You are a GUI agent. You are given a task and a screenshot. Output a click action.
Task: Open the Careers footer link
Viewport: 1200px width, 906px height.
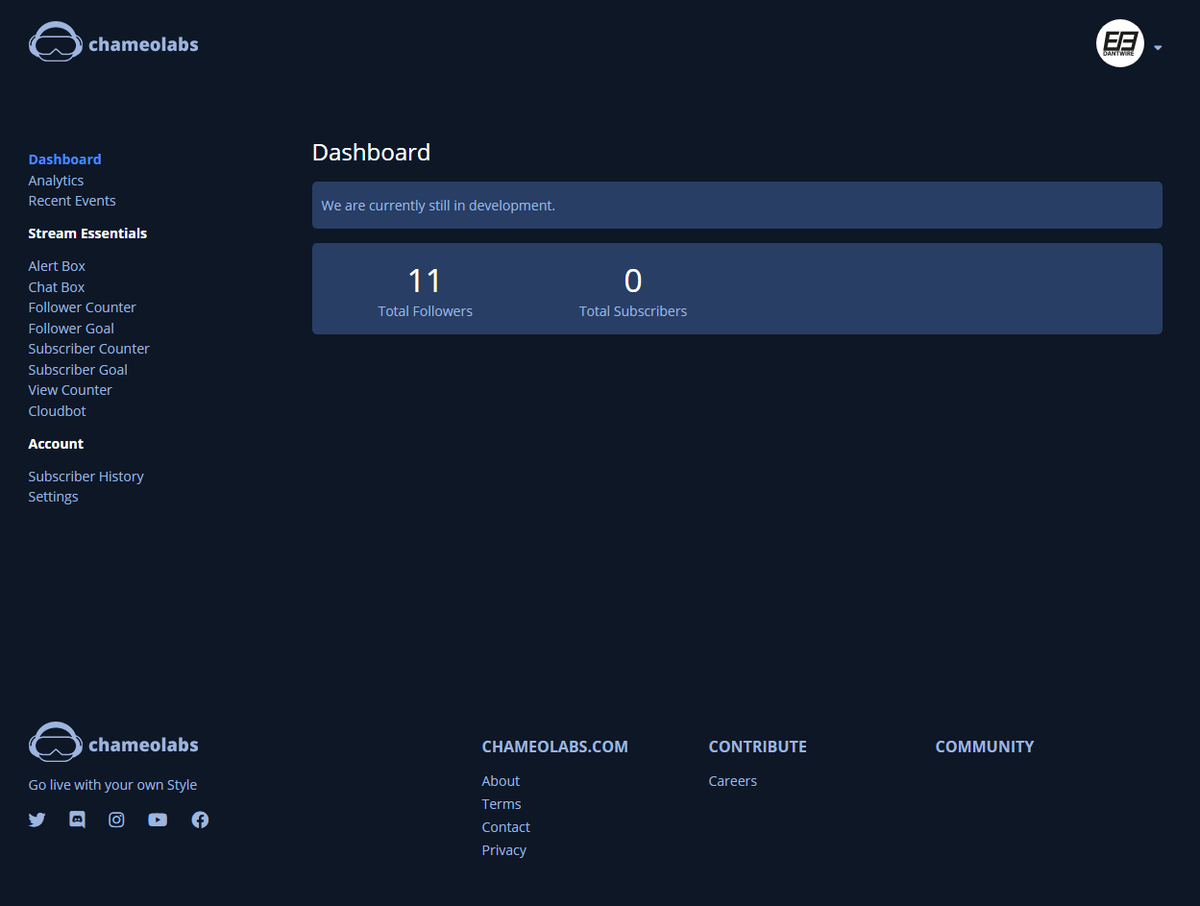pyautogui.click(x=733, y=781)
